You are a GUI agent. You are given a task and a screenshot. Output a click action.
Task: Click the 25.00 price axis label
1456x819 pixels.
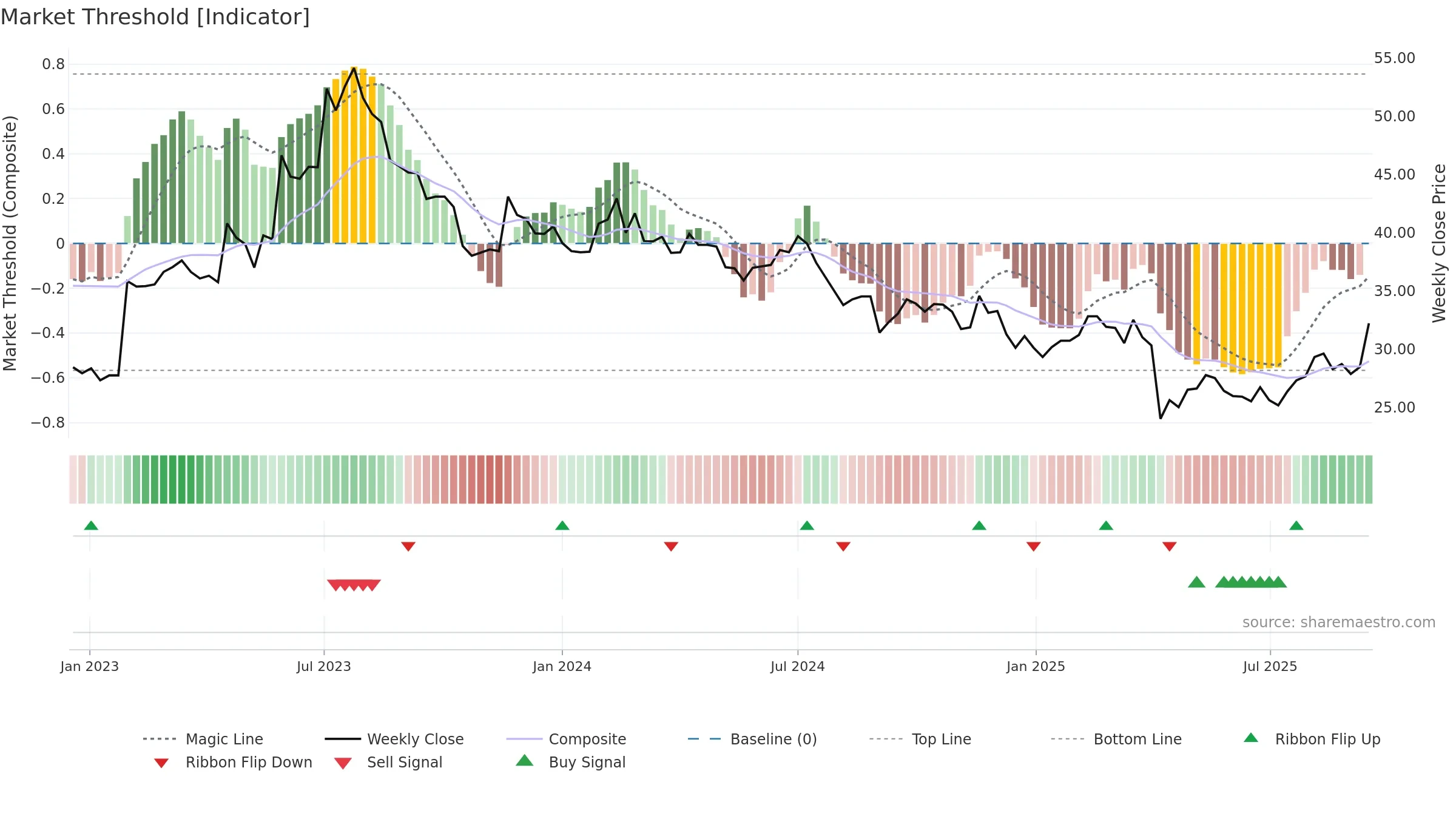(x=1395, y=408)
